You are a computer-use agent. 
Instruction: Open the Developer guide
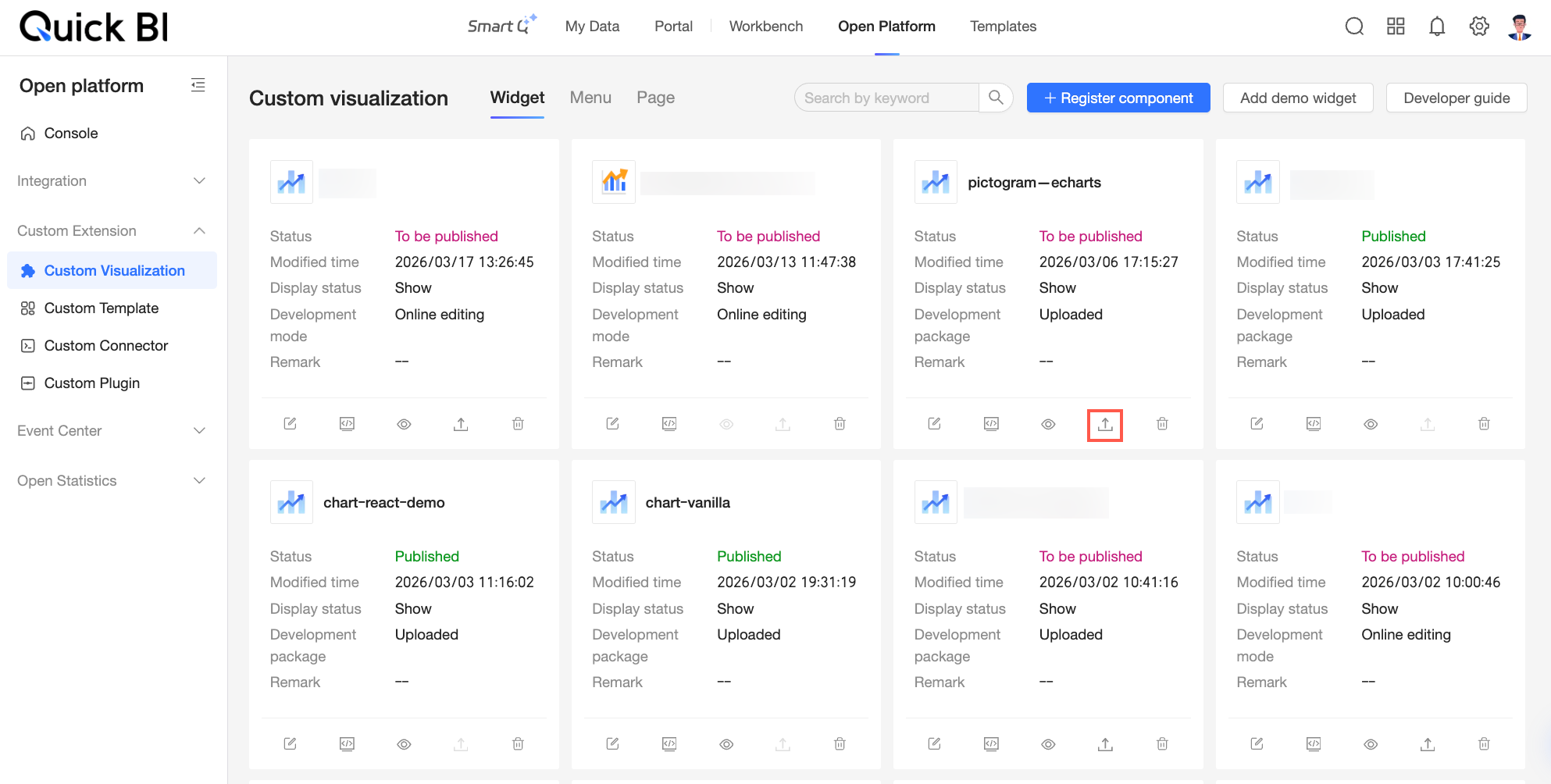point(1457,98)
